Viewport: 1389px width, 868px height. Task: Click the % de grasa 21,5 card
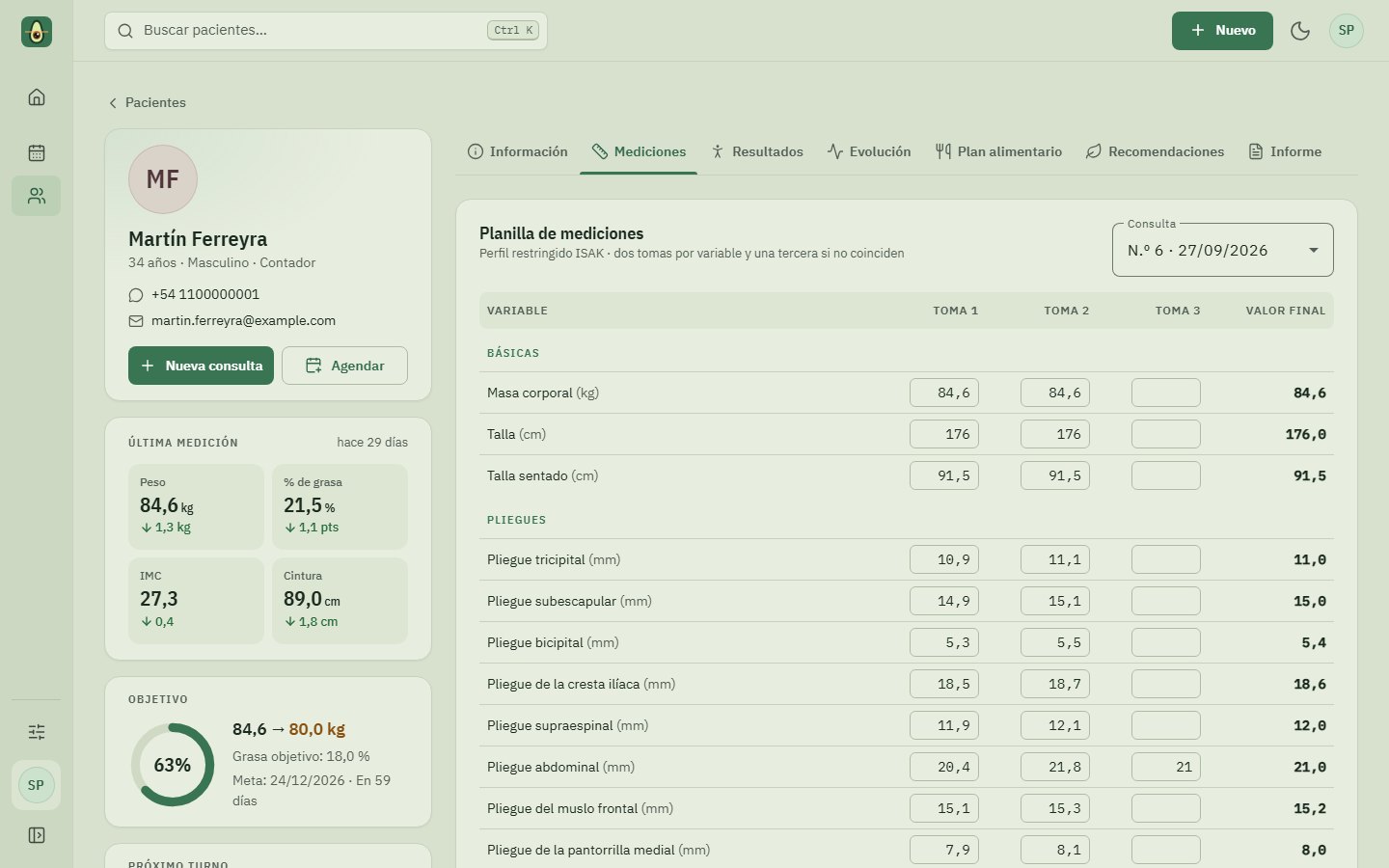(340, 506)
